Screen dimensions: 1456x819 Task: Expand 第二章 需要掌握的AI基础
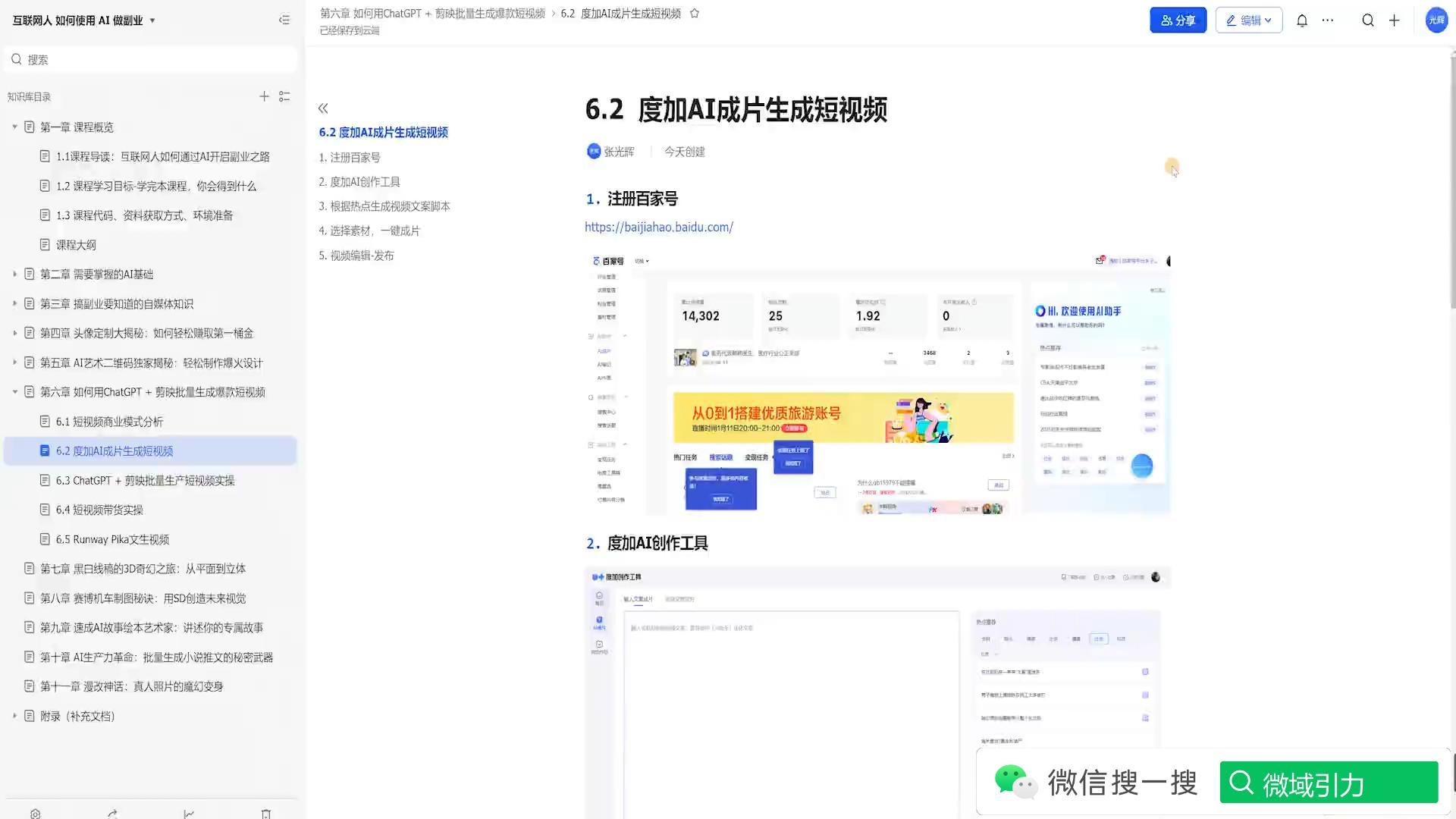[x=14, y=274]
